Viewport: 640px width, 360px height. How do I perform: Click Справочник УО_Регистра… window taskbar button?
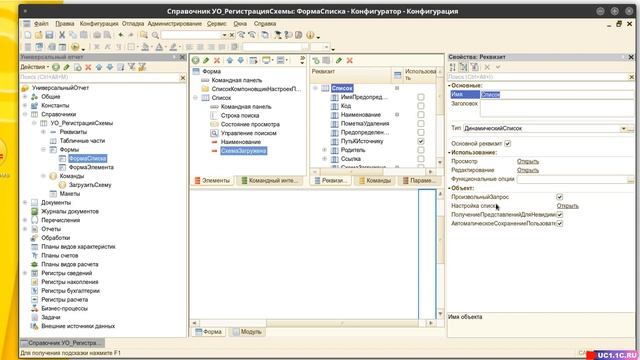[61, 343]
